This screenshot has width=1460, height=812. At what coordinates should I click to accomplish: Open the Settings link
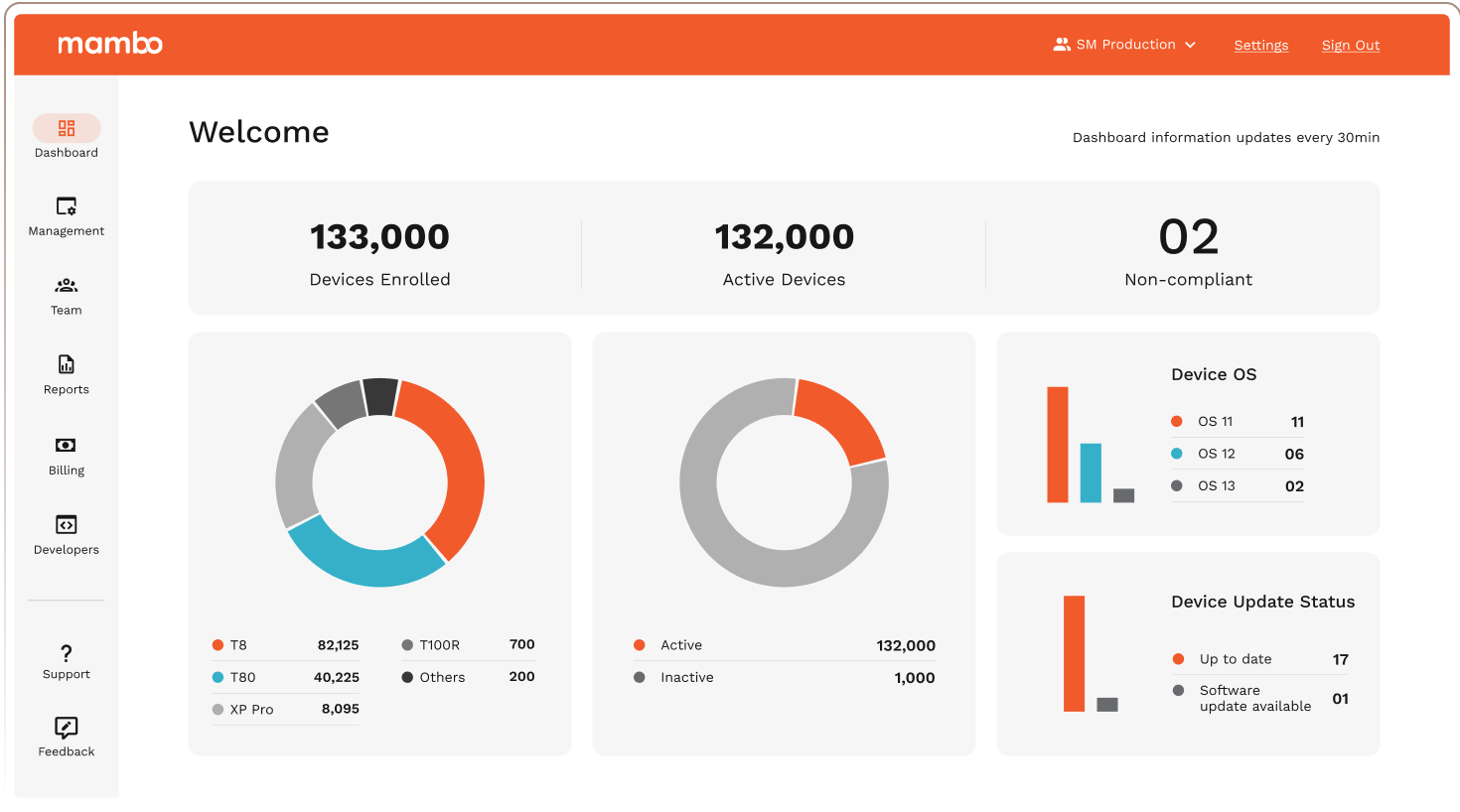tap(1260, 46)
